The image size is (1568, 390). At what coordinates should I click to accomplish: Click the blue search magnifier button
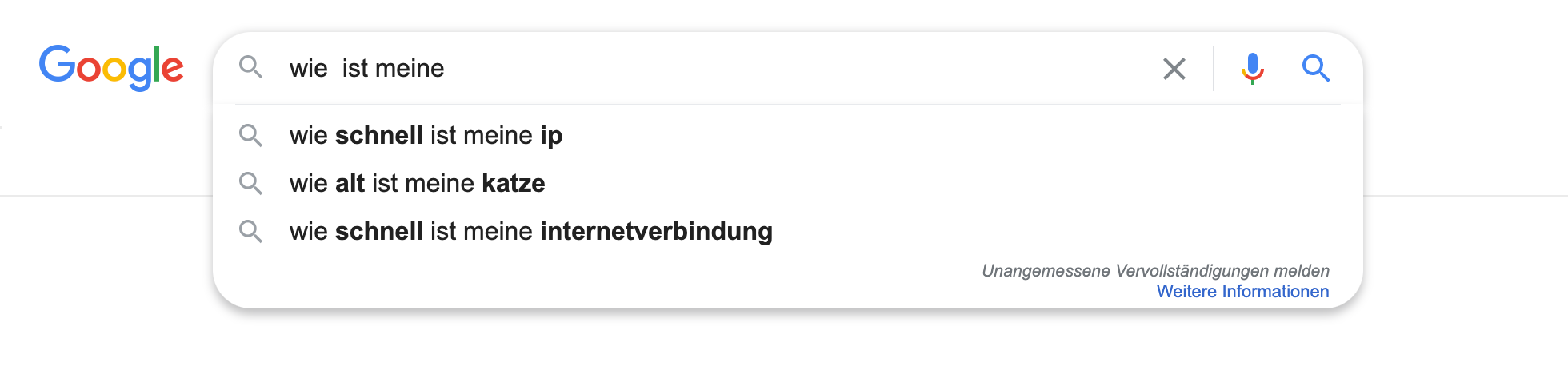click(1315, 69)
